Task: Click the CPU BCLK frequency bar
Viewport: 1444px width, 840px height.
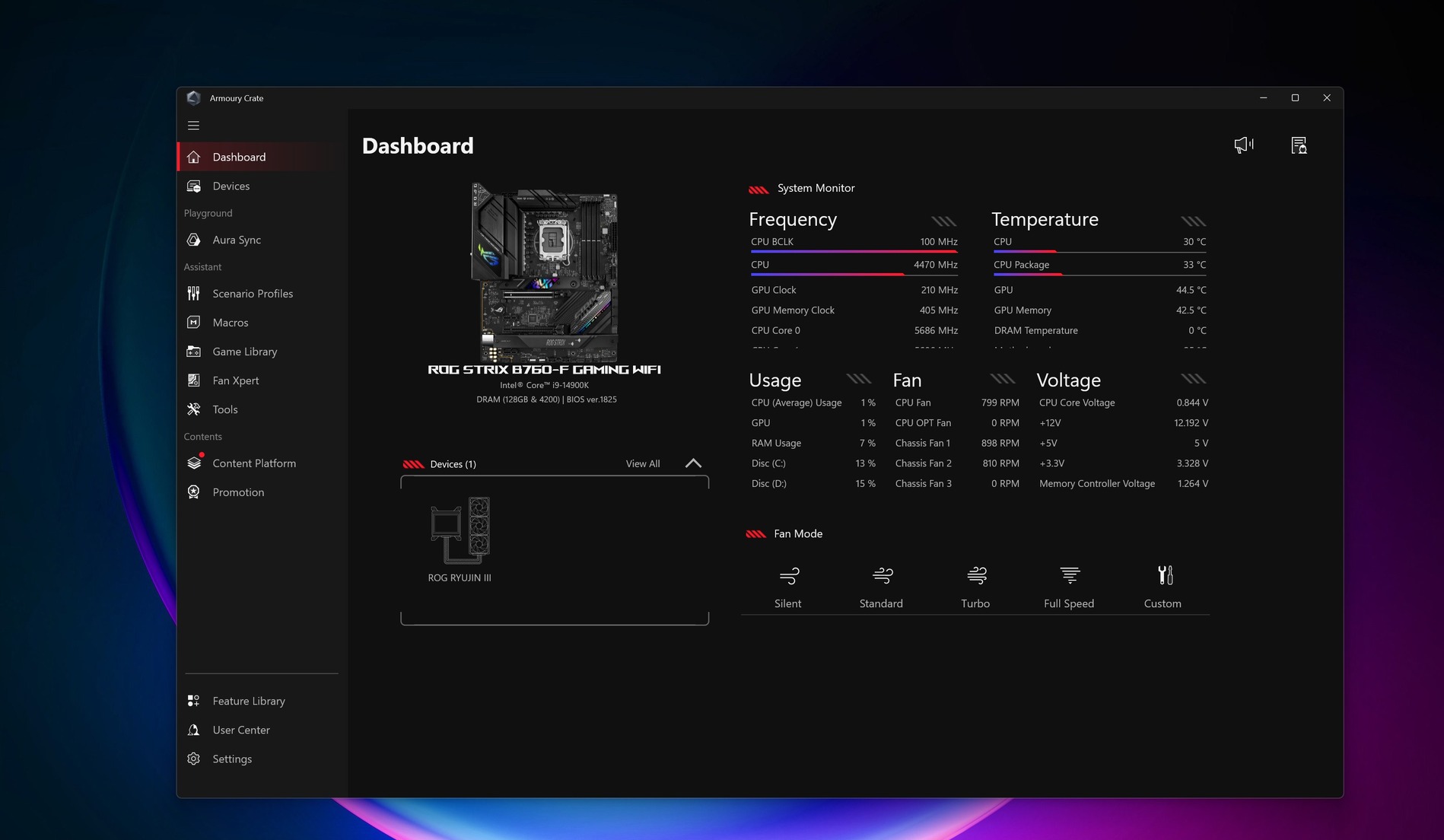Action: point(854,250)
